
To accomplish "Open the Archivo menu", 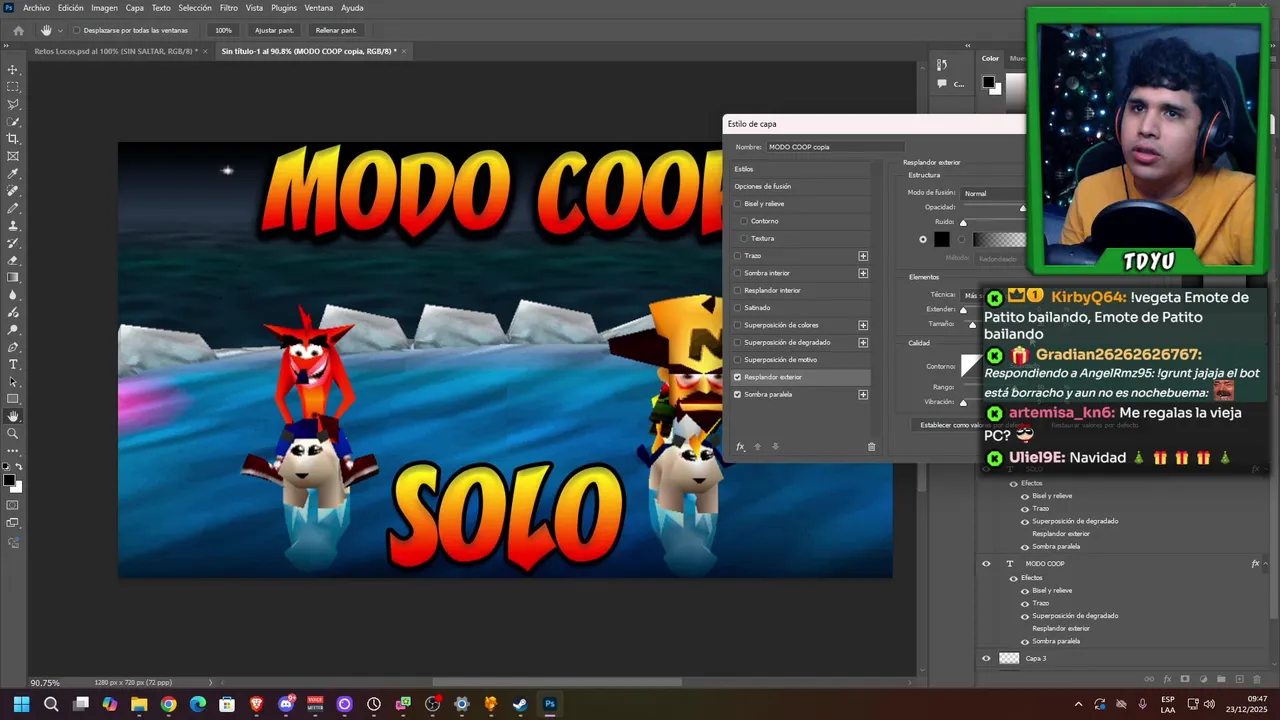I will click(36, 8).
